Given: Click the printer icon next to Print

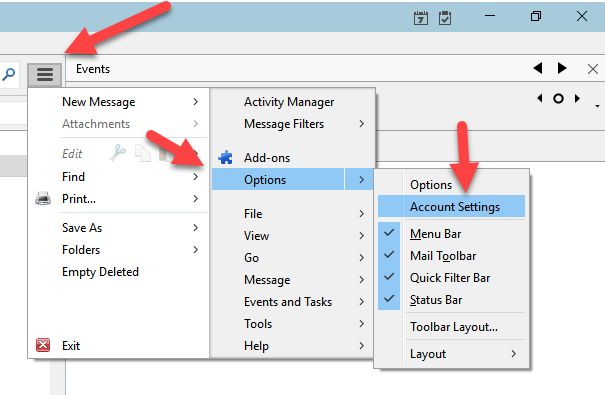Looking at the screenshot, I should [x=43, y=198].
